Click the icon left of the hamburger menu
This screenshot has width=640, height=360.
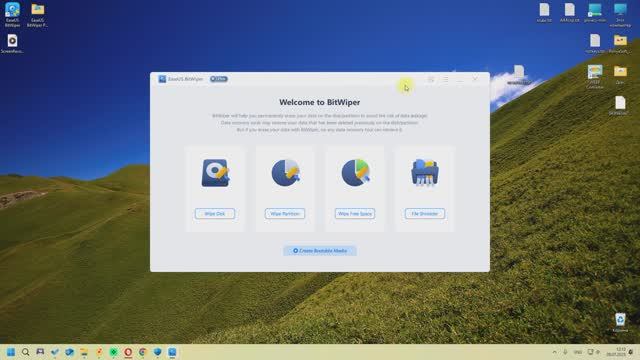431,79
